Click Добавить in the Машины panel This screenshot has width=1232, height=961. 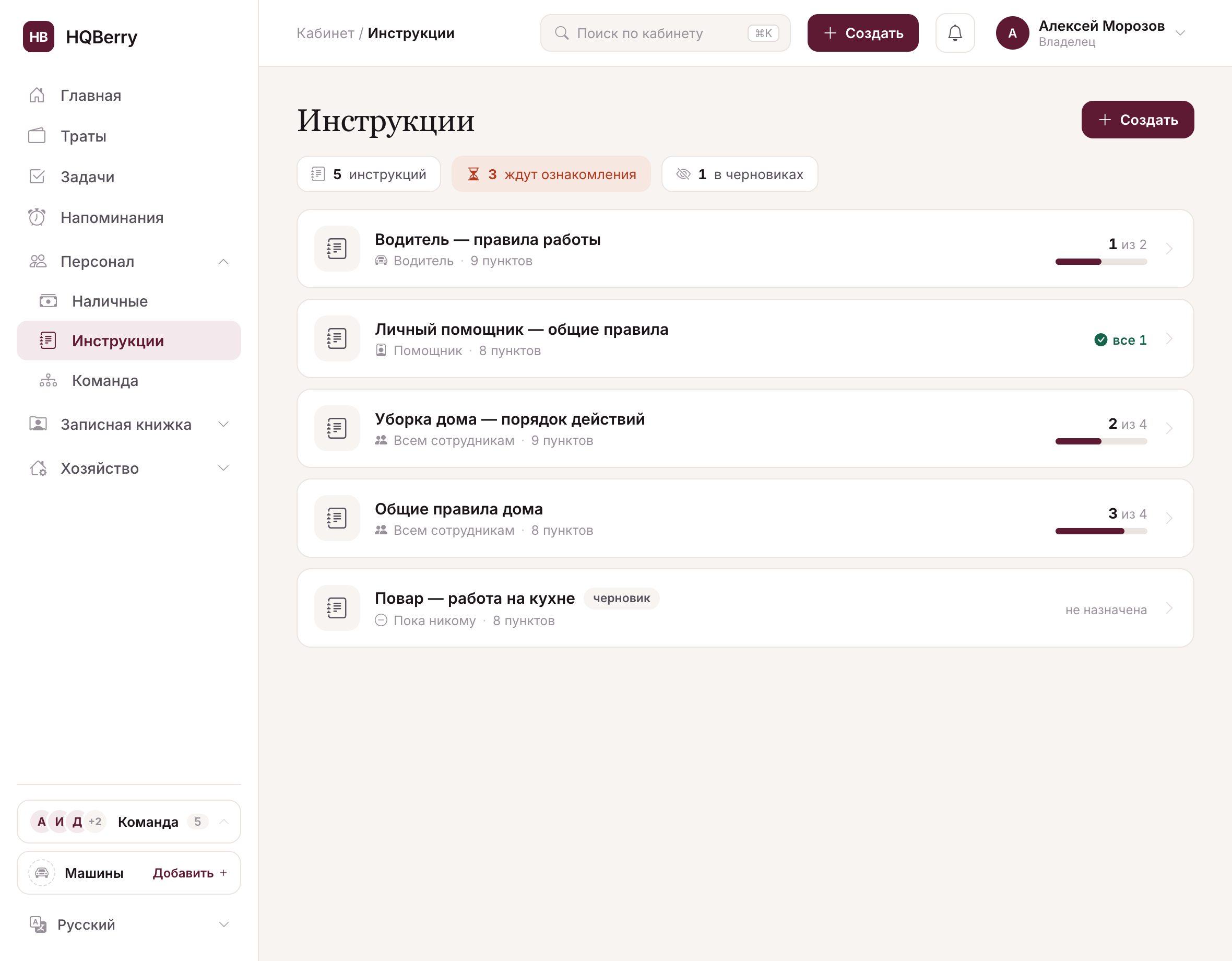190,873
